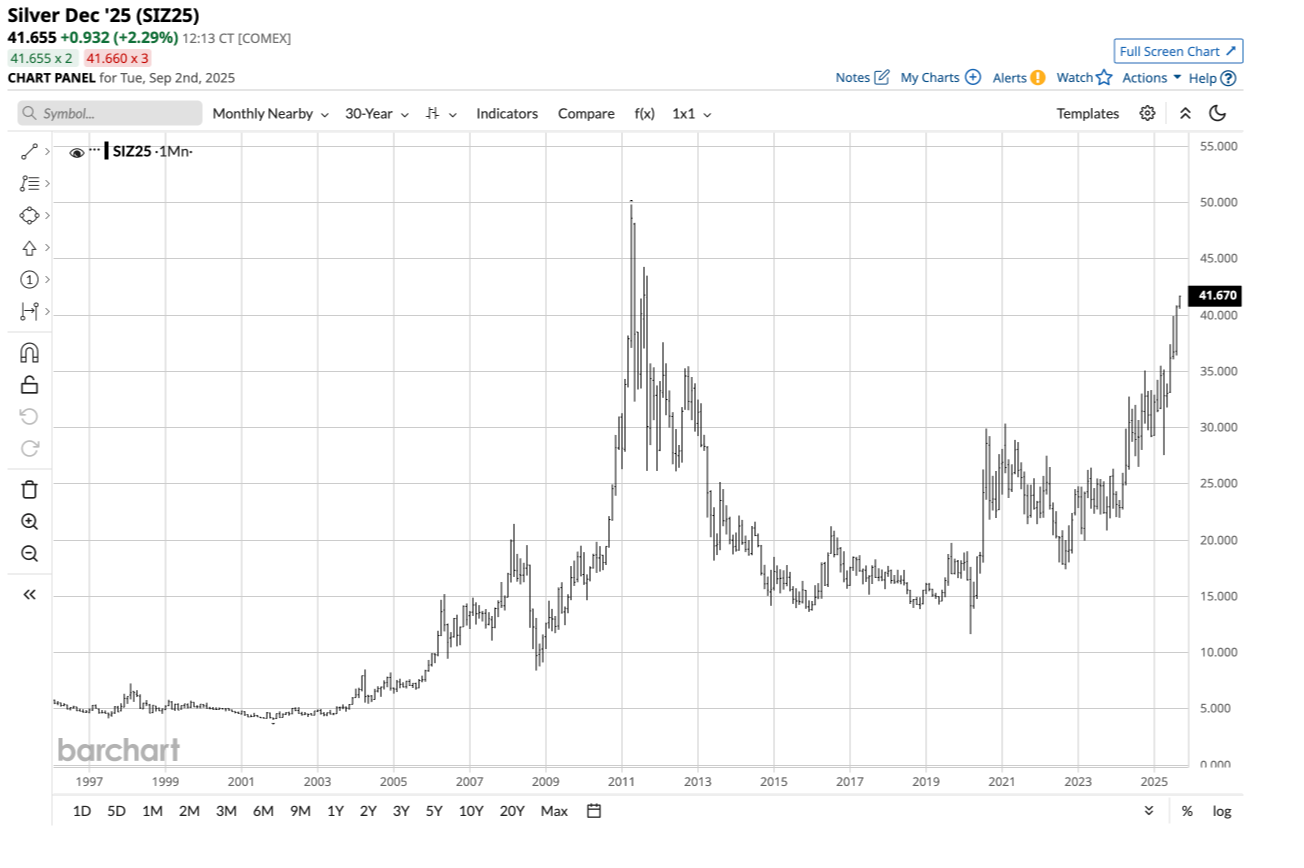The height and width of the screenshot is (868, 1304).
Task: Zoom out with the magnifier minus icon
Action: [29, 553]
